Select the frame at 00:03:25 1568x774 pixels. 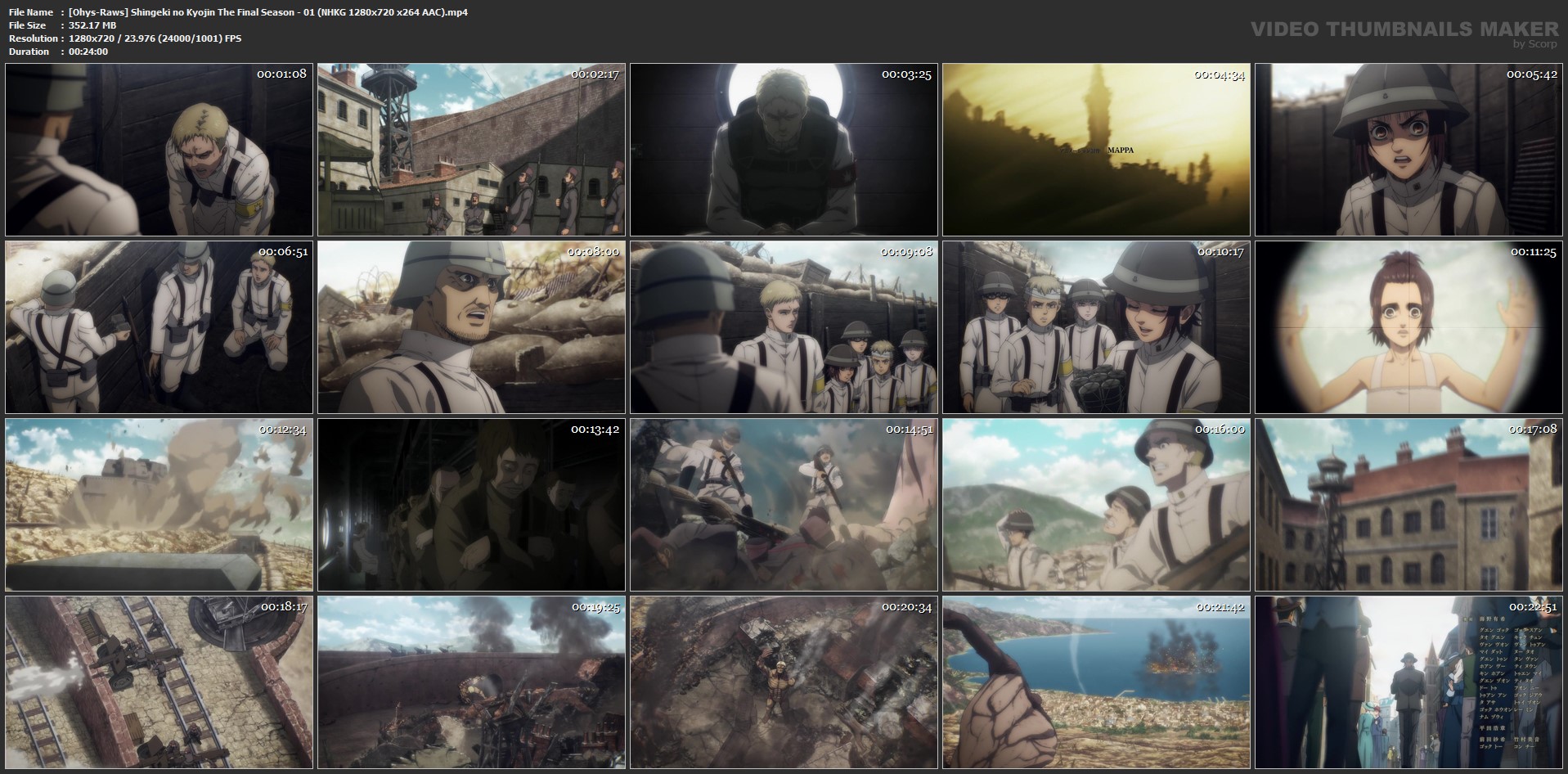point(784,150)
